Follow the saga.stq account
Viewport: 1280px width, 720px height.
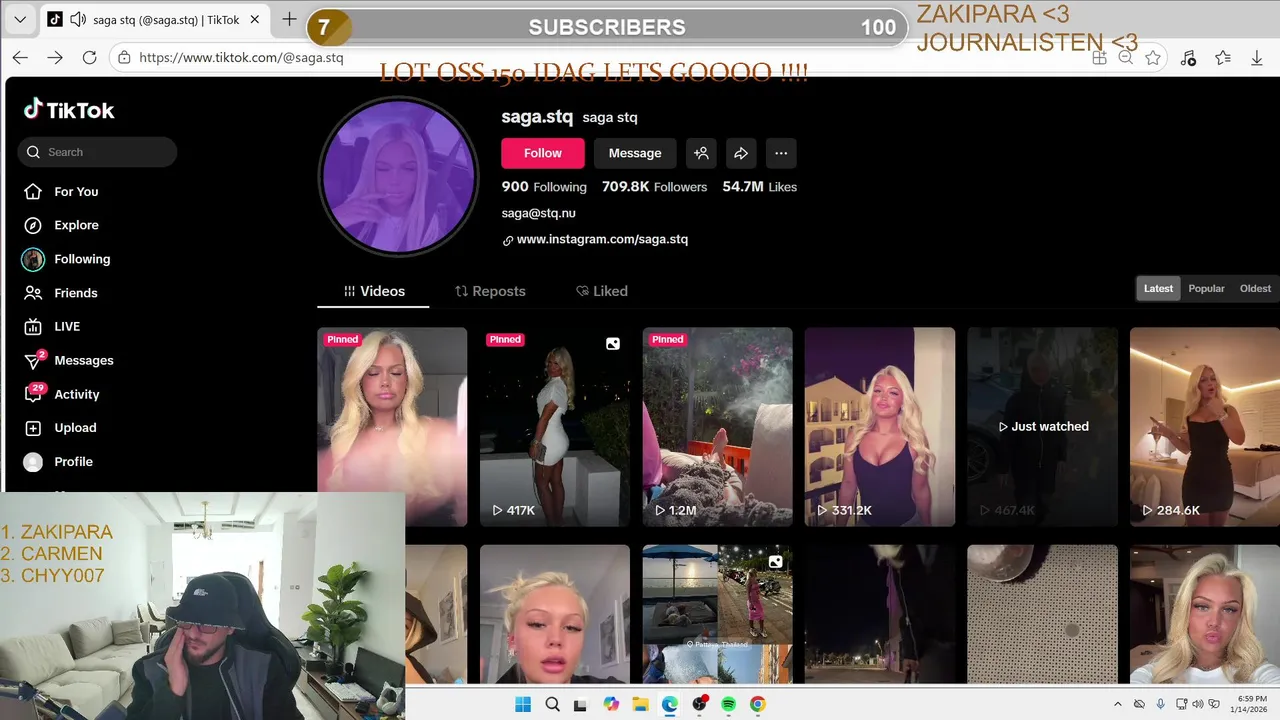tap(543, 153)
